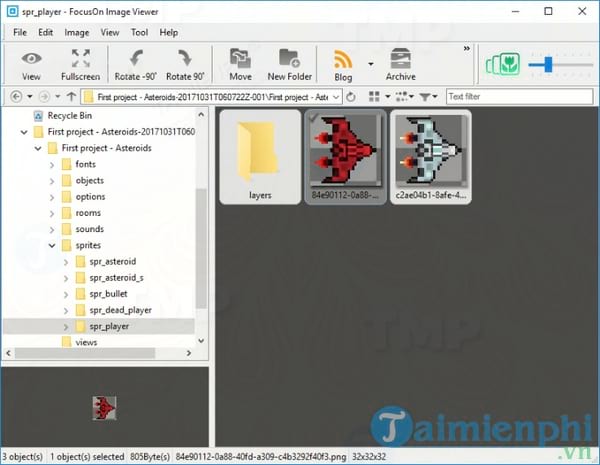Click the Text filter input field
Screen dimensions: 600x465
point(520,96)
